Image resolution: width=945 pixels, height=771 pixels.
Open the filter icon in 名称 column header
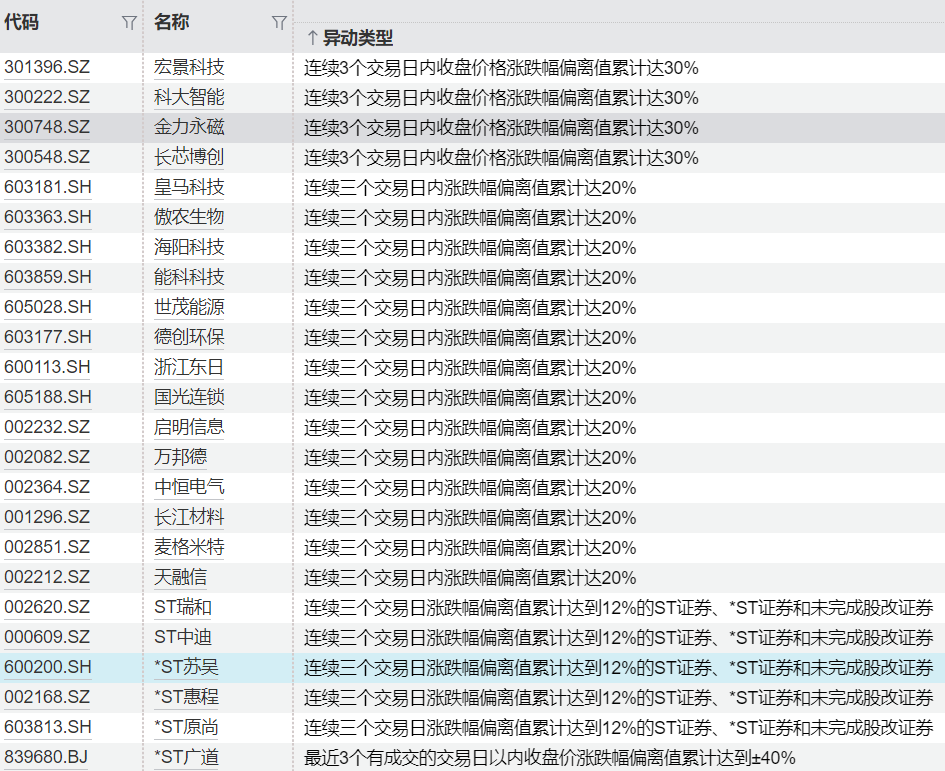(x=279, y=23)
